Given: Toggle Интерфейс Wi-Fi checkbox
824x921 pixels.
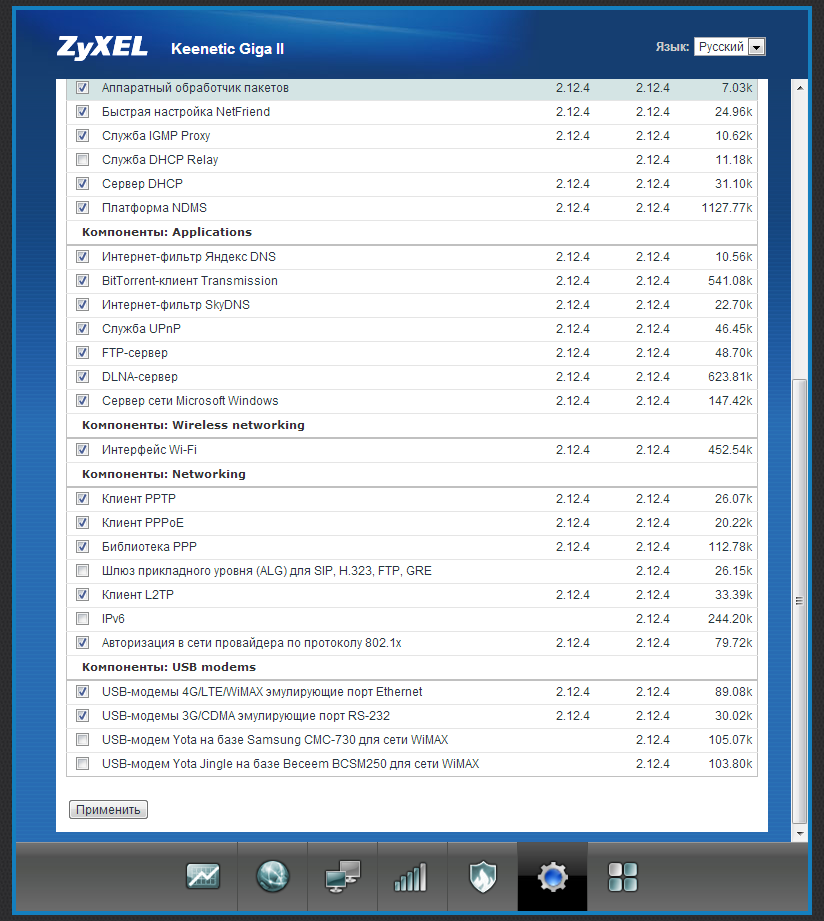Looking at the screenshot, I should click(x=83, y=450).
